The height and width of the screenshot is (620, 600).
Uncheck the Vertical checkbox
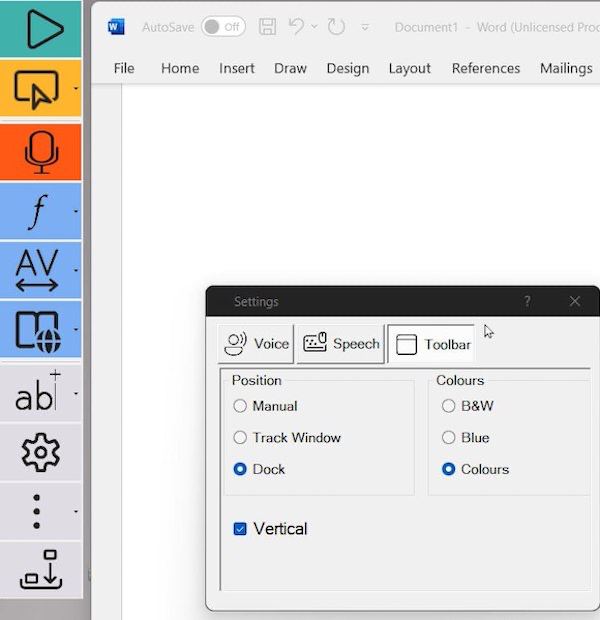tap(240, 529)
